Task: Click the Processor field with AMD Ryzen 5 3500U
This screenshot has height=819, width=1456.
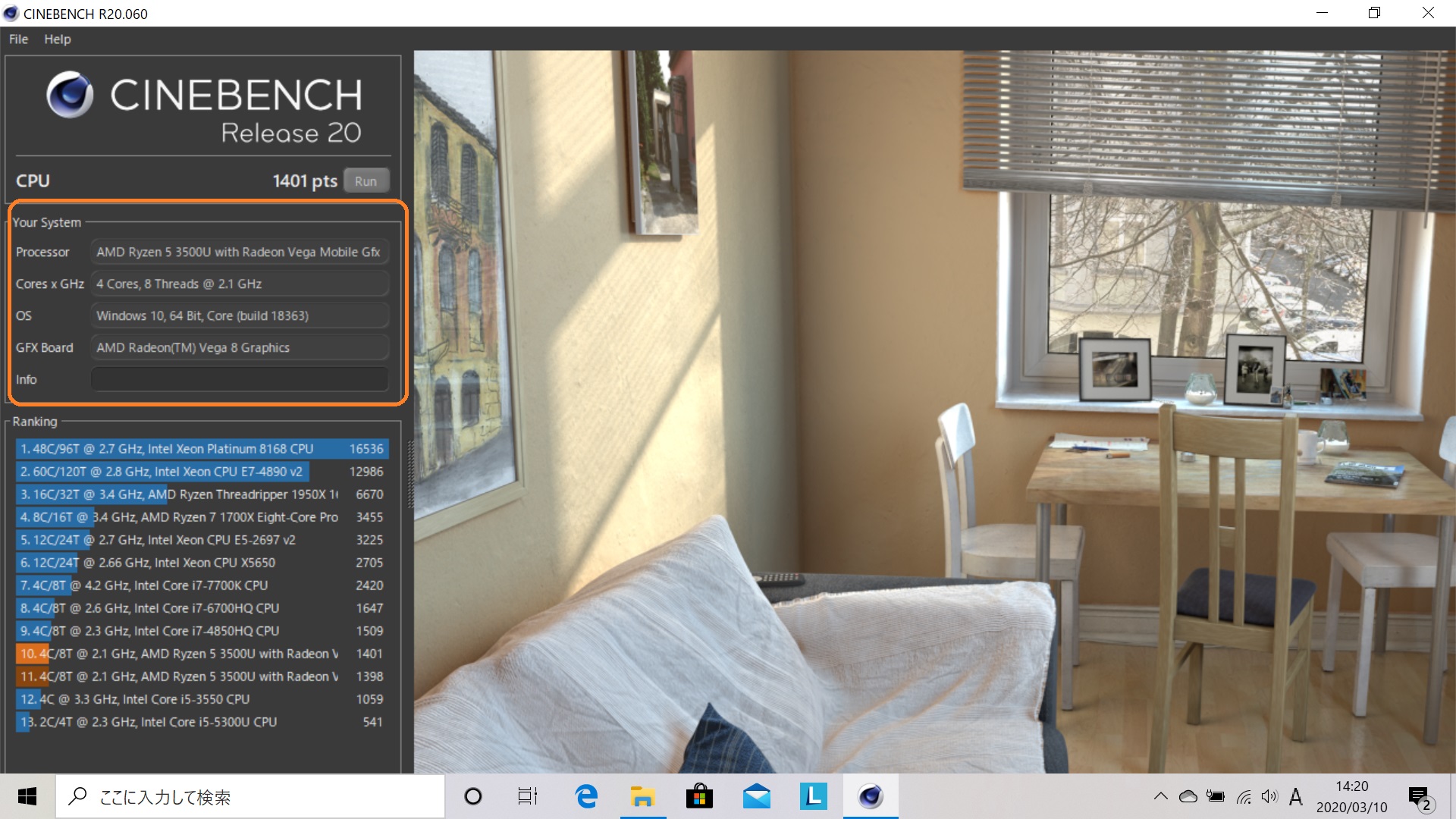Action: coord(240,252)
